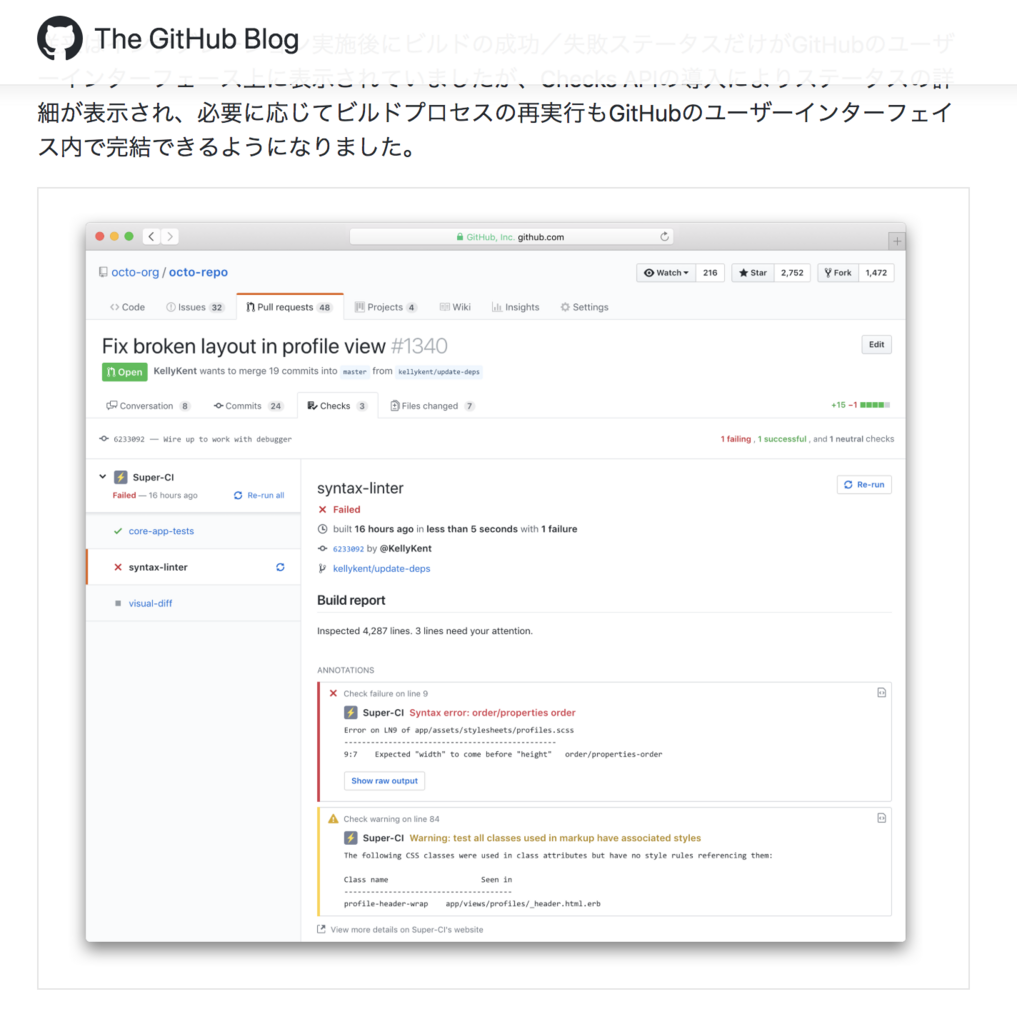Click the Warning: test all classes title
The height and width of the screenshot is (1024, 1017).
click(555, 838)
